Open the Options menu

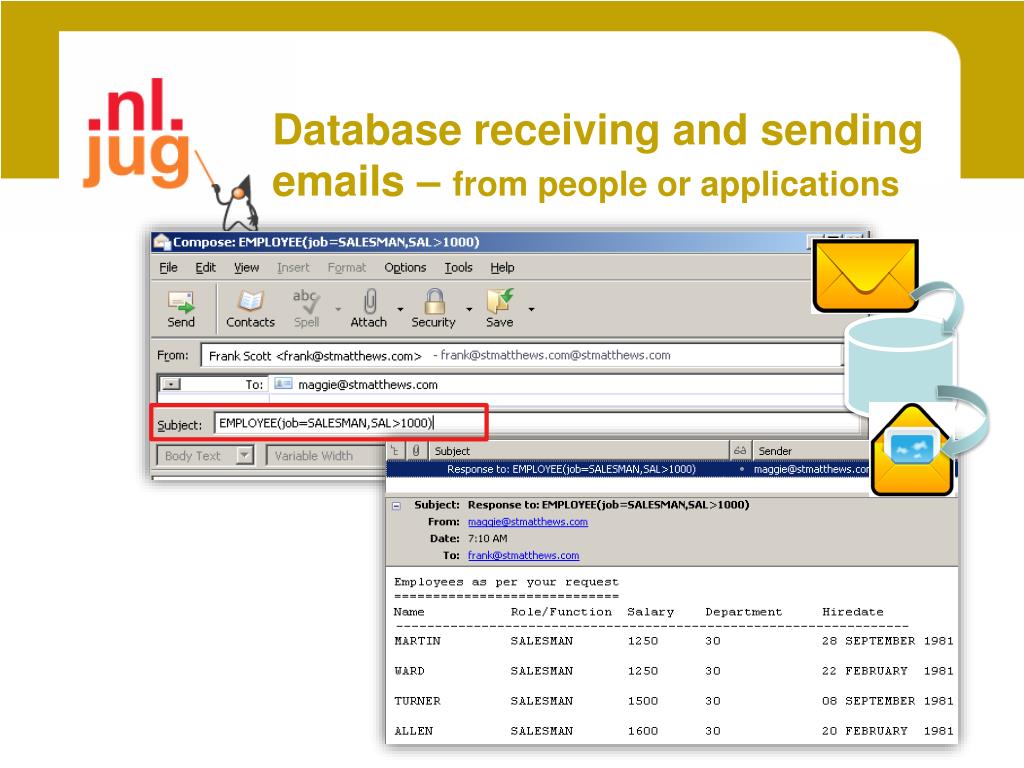(405, 268)
